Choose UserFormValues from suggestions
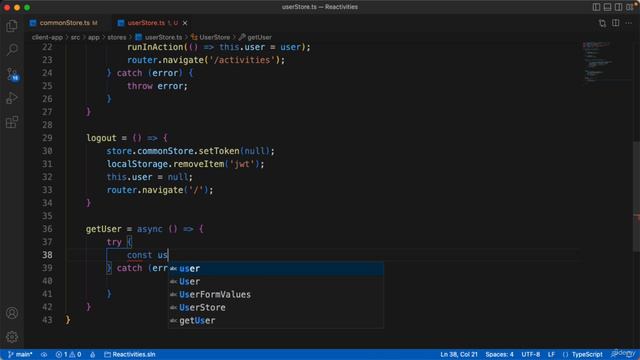Viewport: 640px width, 360px height. (276, 294)
